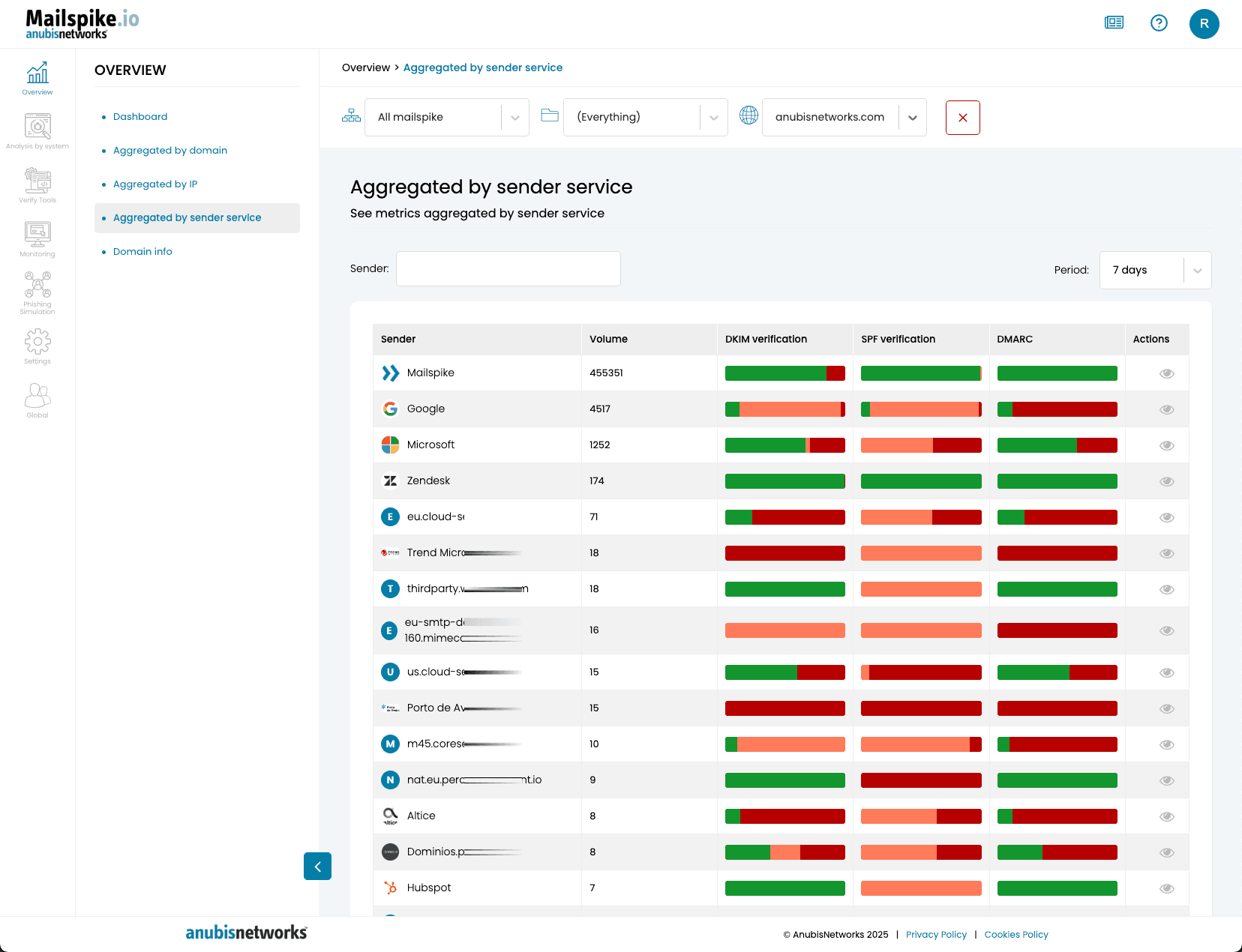Open the Cookies Policy link
Image resolution: width=1242 pixels, height=952 pixels.
pos(1016,935)
